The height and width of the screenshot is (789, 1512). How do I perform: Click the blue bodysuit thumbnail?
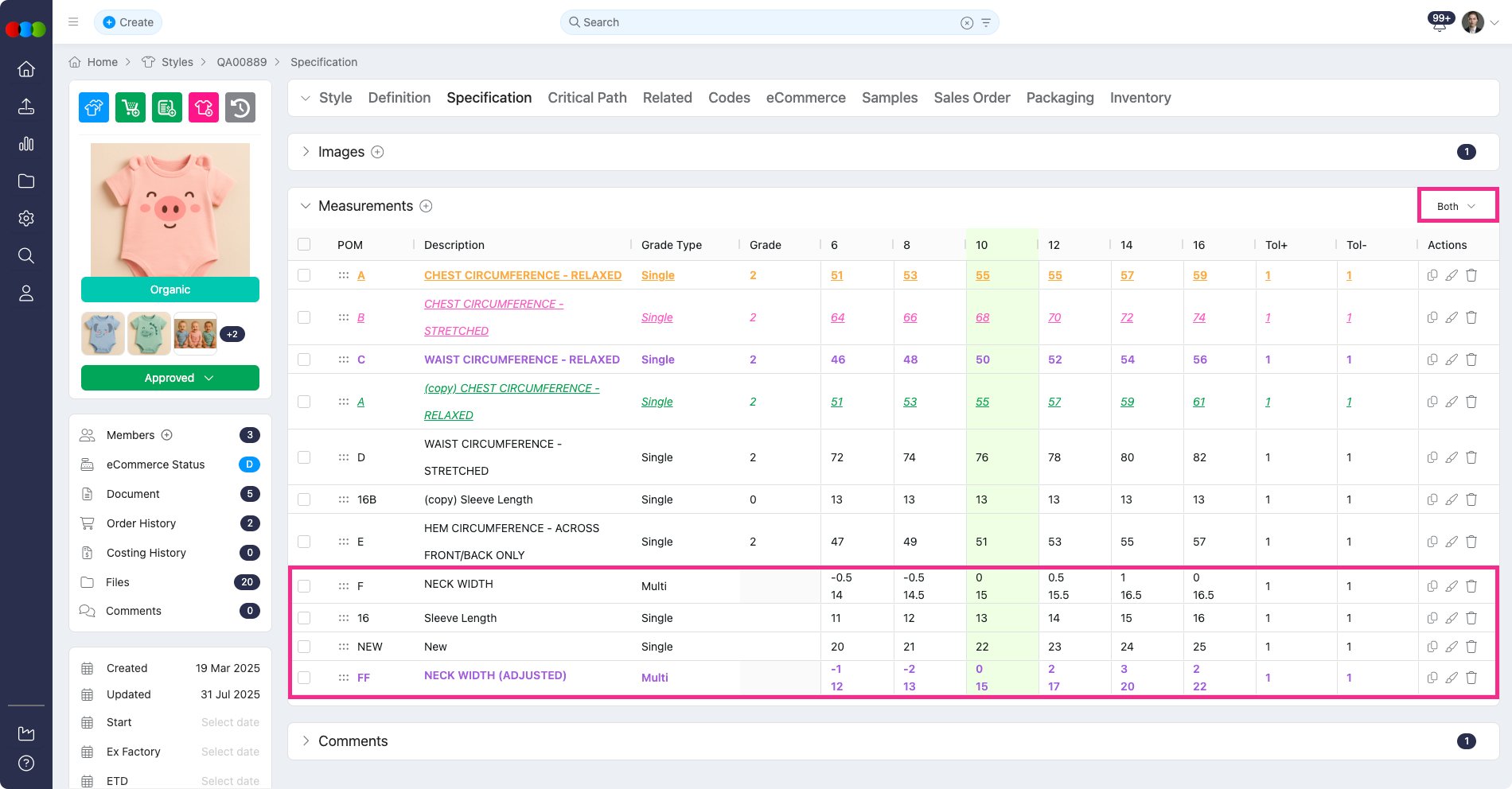103,333
